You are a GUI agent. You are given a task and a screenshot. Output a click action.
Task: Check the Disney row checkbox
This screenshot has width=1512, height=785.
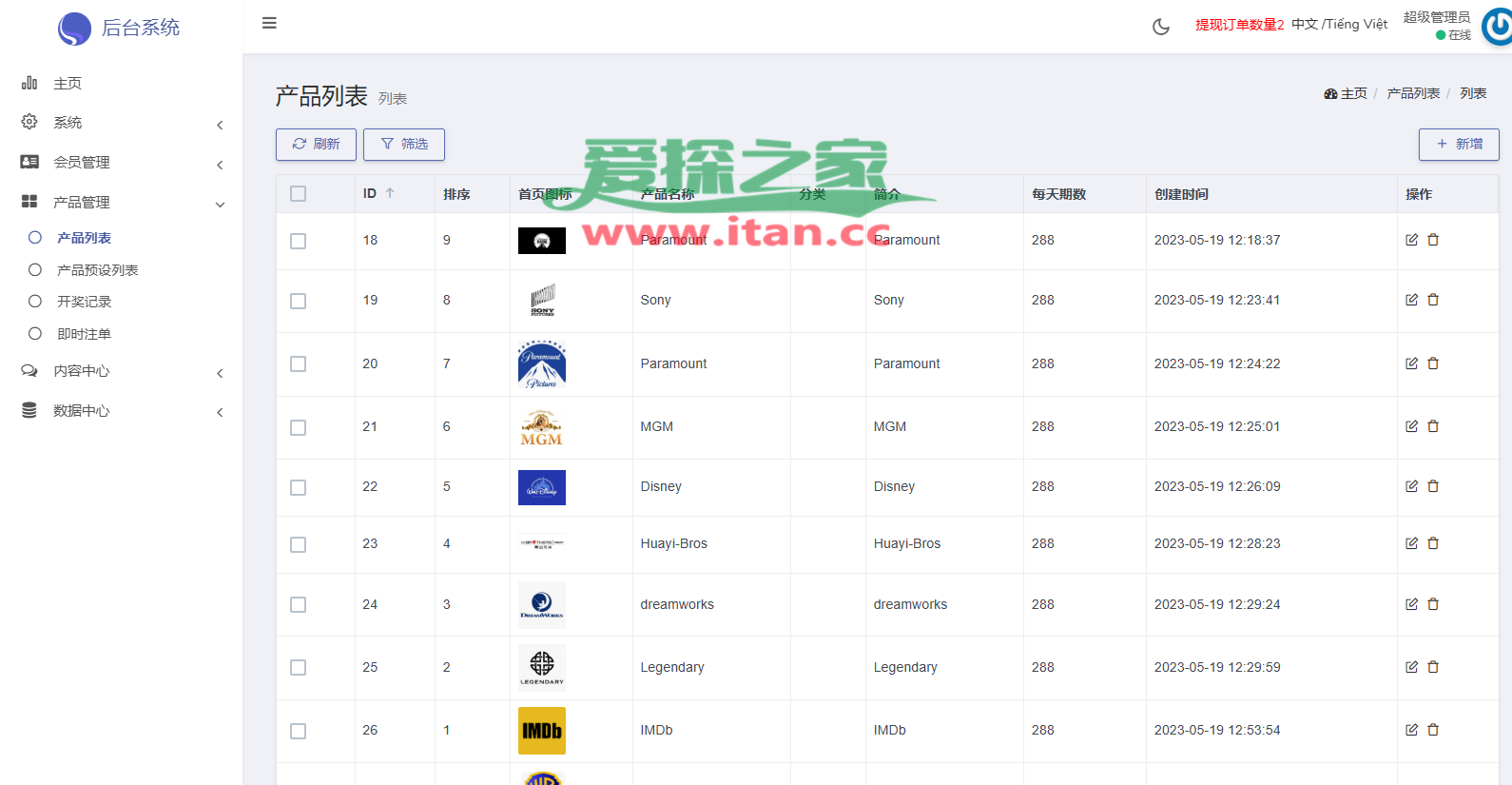[x=299, y=488]
